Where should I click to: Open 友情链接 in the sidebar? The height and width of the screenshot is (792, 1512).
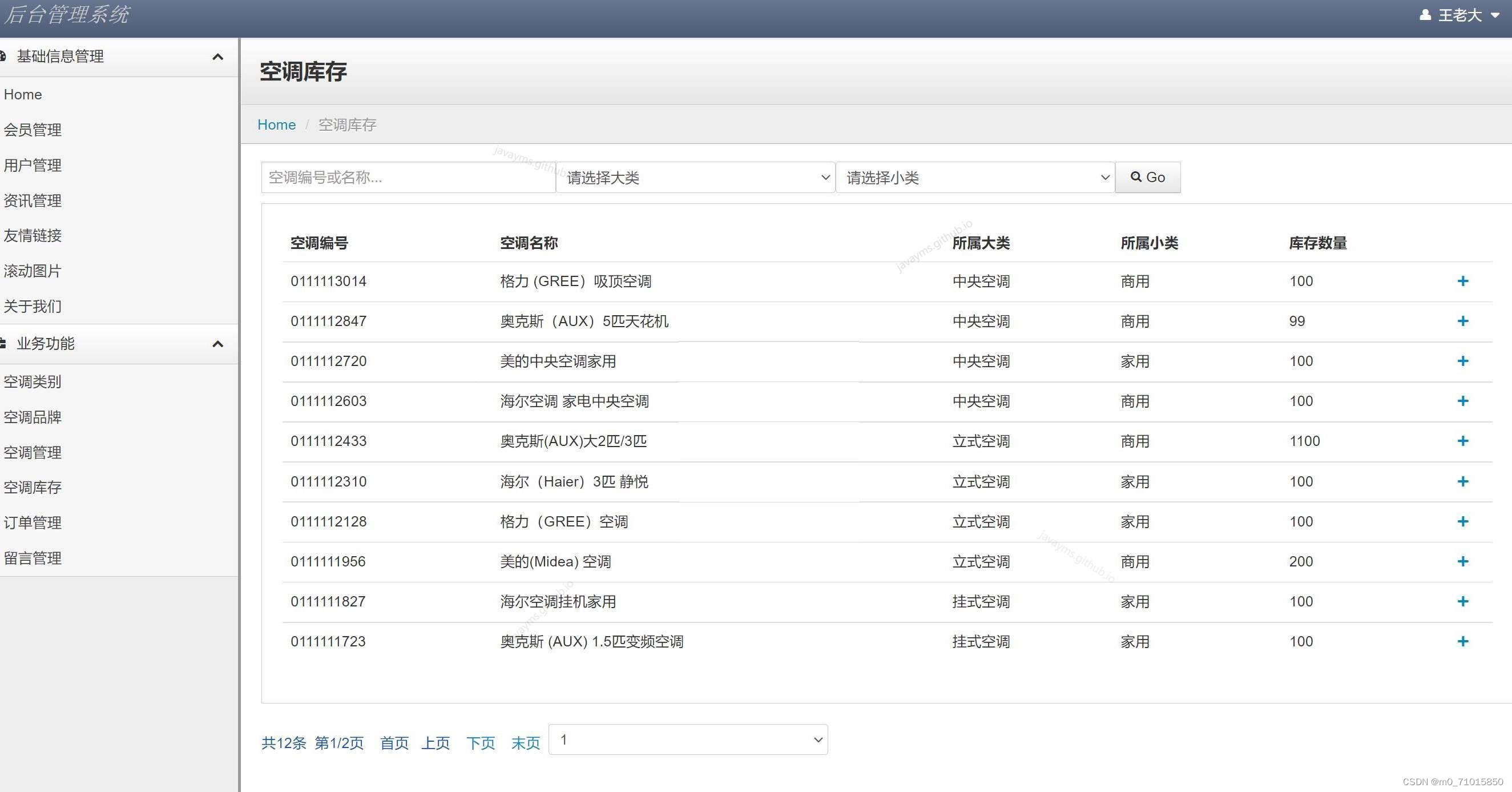tap(33, 235)
